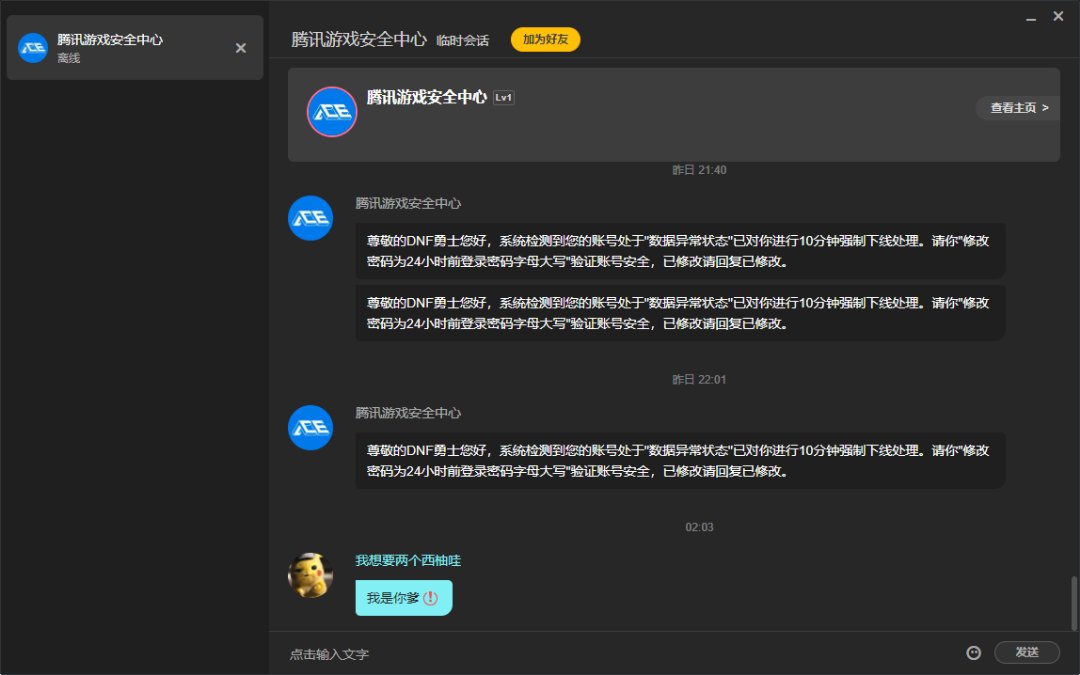Click header title 腾讯游戏安全中心
The image size is (1080, 675).
[359, 39]
